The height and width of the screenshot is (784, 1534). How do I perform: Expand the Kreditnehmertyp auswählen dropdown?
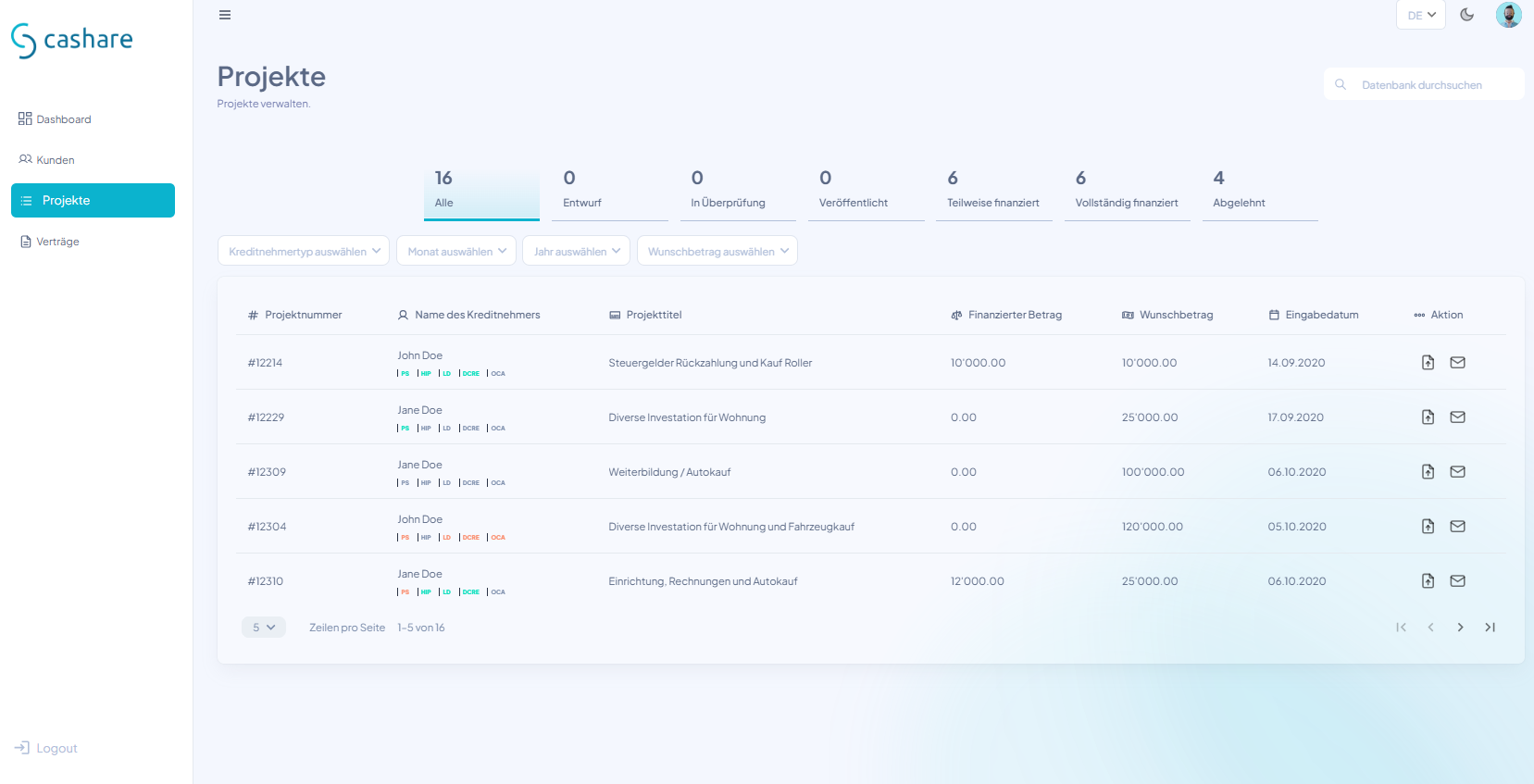click(304, 251)
